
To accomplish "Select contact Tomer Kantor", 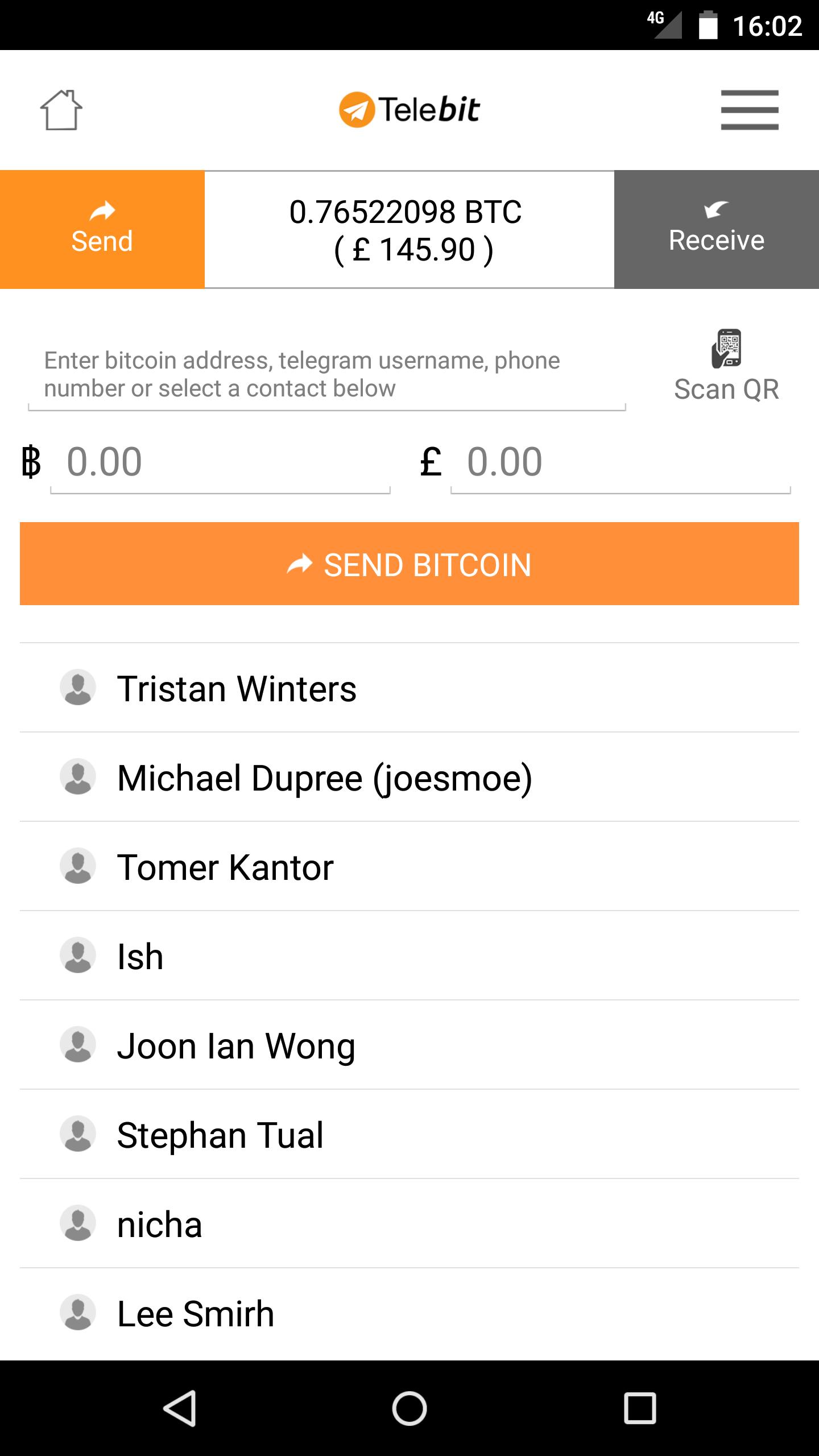I will pyautogui.click(x=225, y=866).
